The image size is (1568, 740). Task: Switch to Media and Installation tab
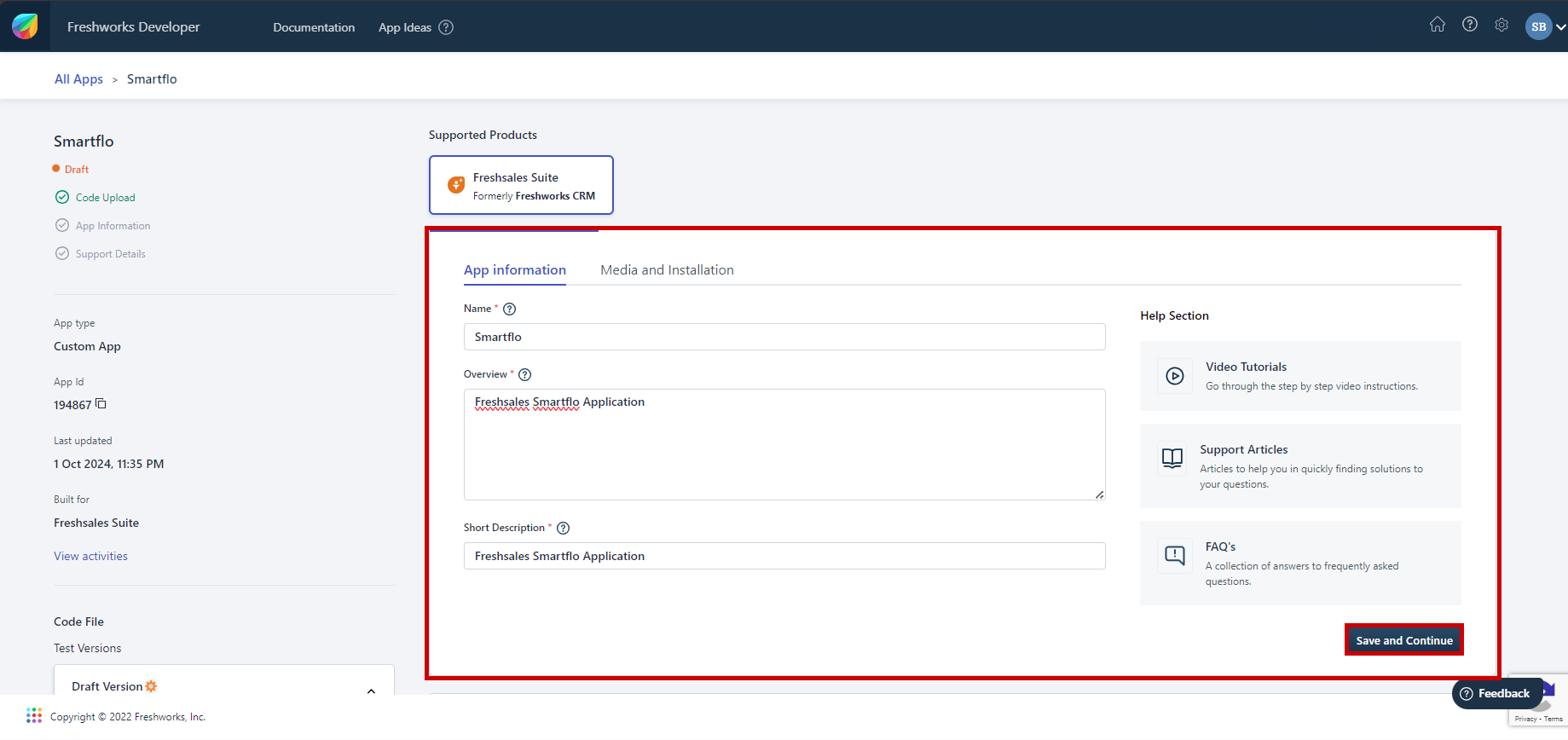667,269
